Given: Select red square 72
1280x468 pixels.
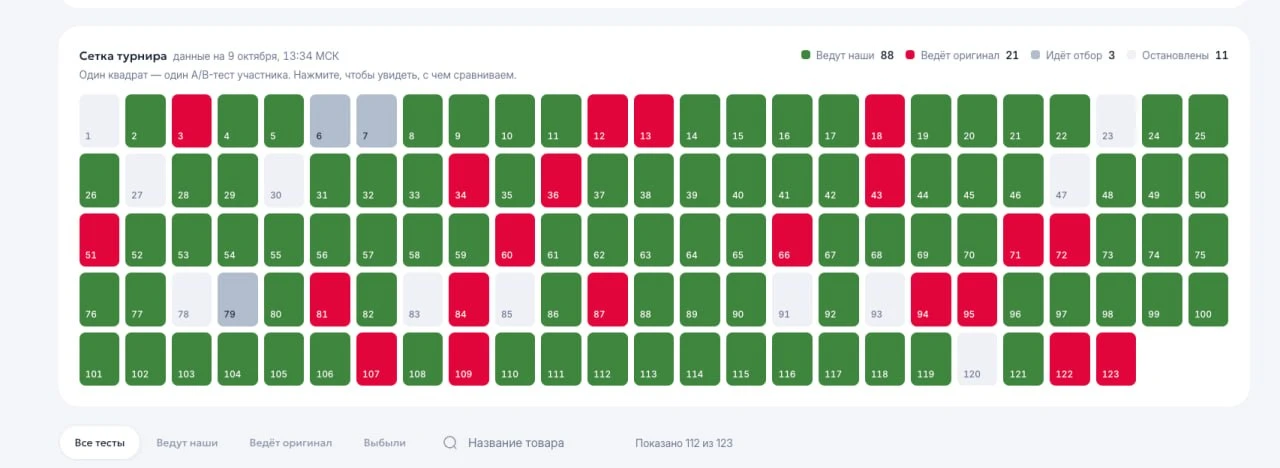Looking at the screenshot, I should coord(1069,240).
